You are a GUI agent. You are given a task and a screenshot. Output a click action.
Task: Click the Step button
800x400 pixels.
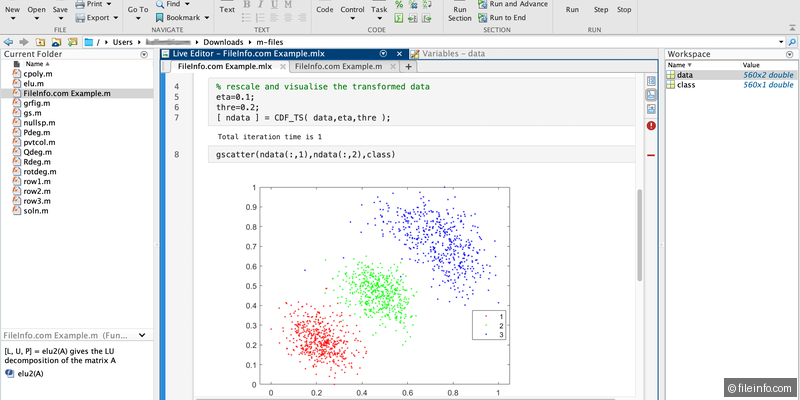[x=601, y=10]
